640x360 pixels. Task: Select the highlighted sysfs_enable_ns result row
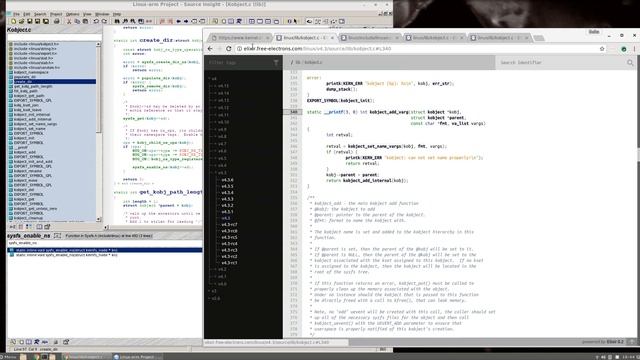point(105,250)
